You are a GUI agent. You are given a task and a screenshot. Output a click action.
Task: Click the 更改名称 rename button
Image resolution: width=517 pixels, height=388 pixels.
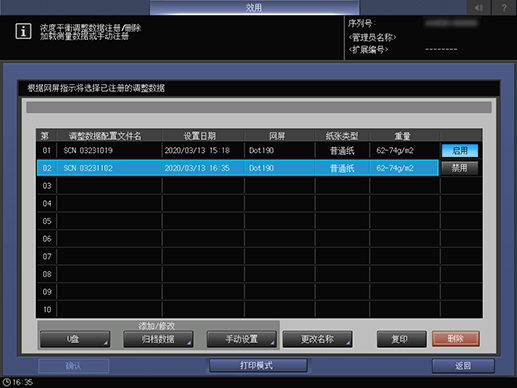point(317,339)
